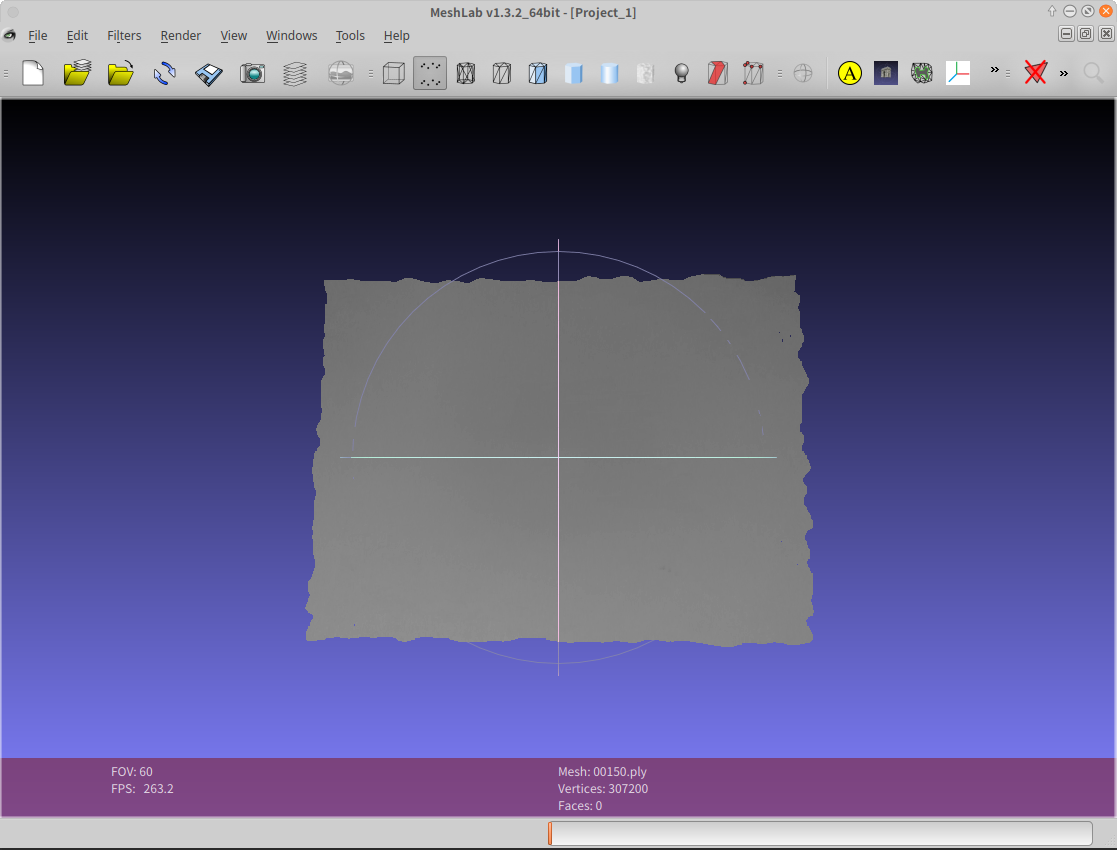Select bounding box render mode
Screen dimensions: 1117x850
click(x=392, y=73)
